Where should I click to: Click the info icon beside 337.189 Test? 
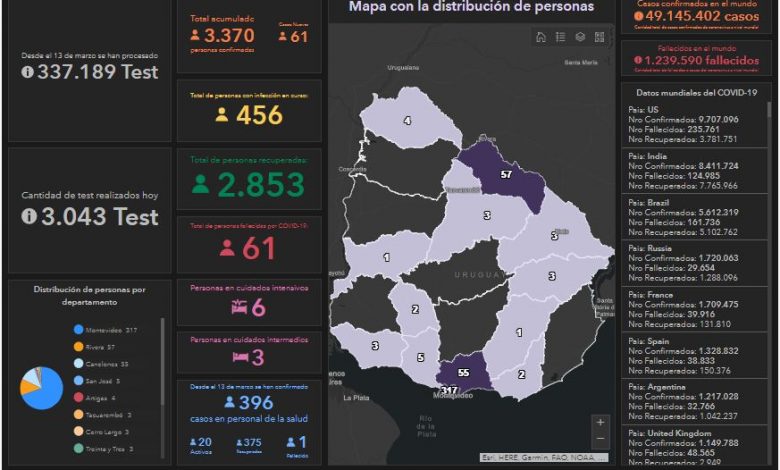(27, 72)
